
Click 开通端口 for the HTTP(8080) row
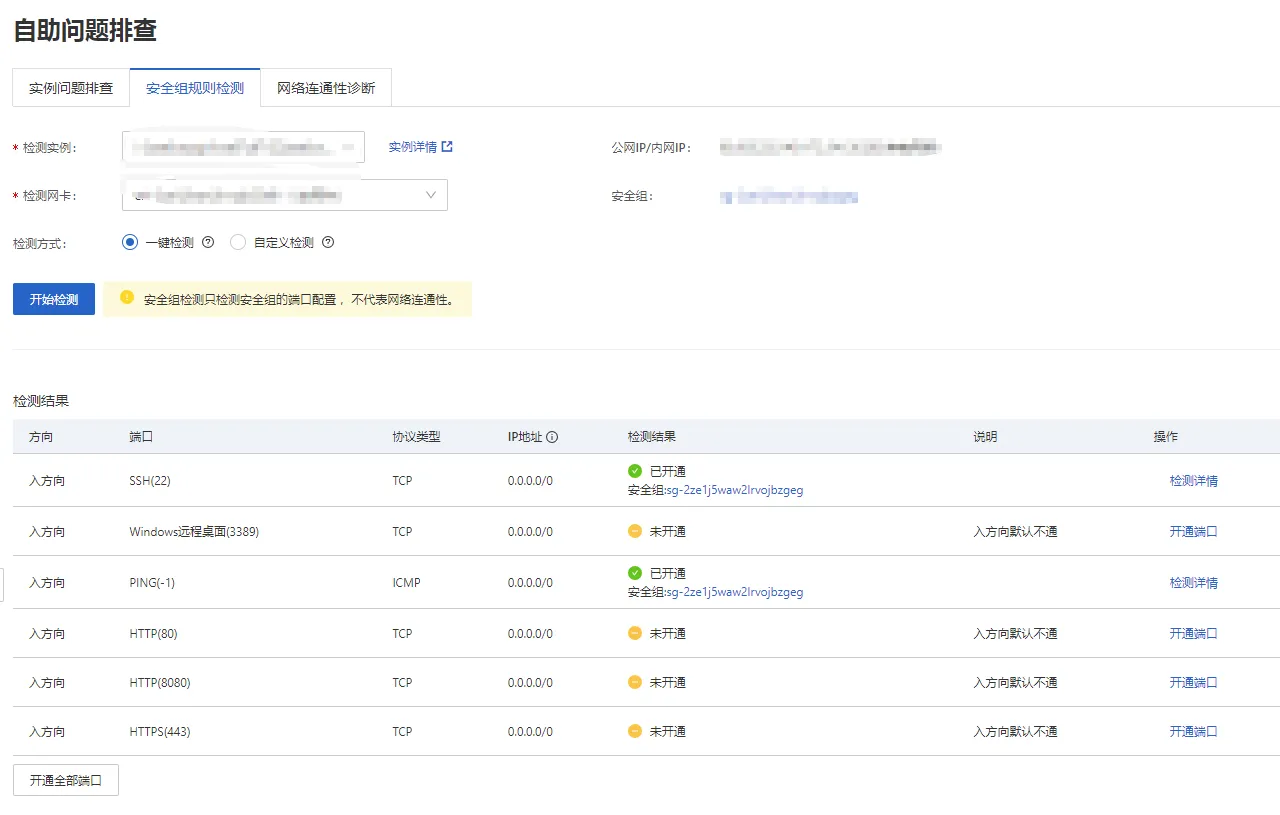1193,683
